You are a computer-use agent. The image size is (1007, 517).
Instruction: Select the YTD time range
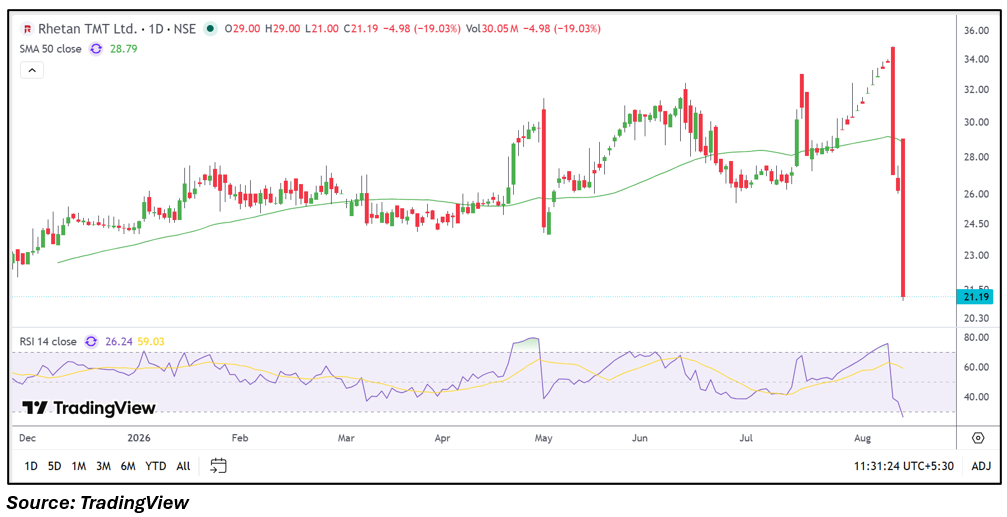click(x=155, y=466)
